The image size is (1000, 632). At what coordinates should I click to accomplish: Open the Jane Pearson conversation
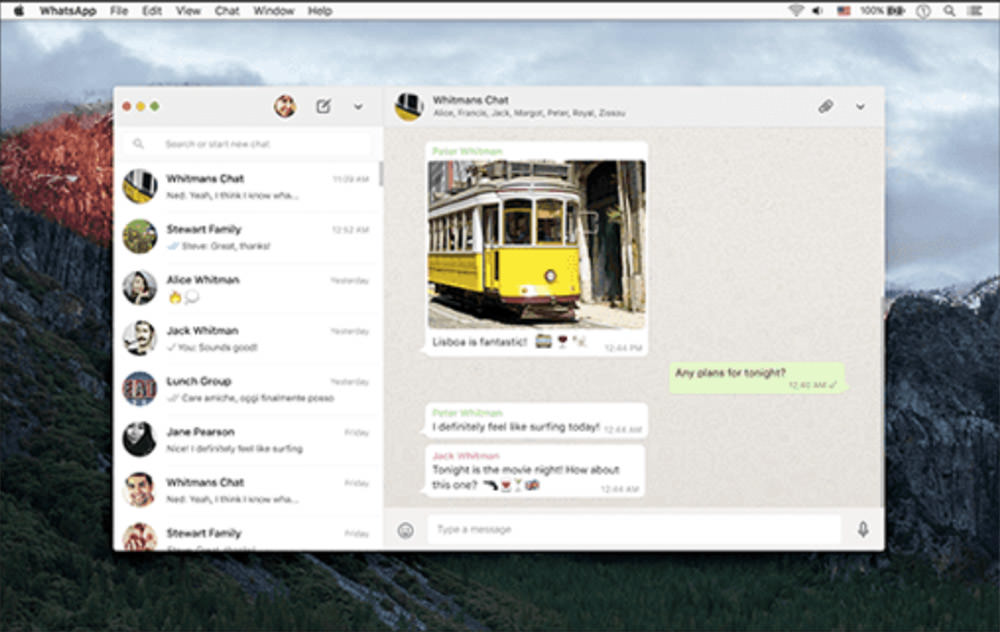pyautogui.click(x=247, y=439)
